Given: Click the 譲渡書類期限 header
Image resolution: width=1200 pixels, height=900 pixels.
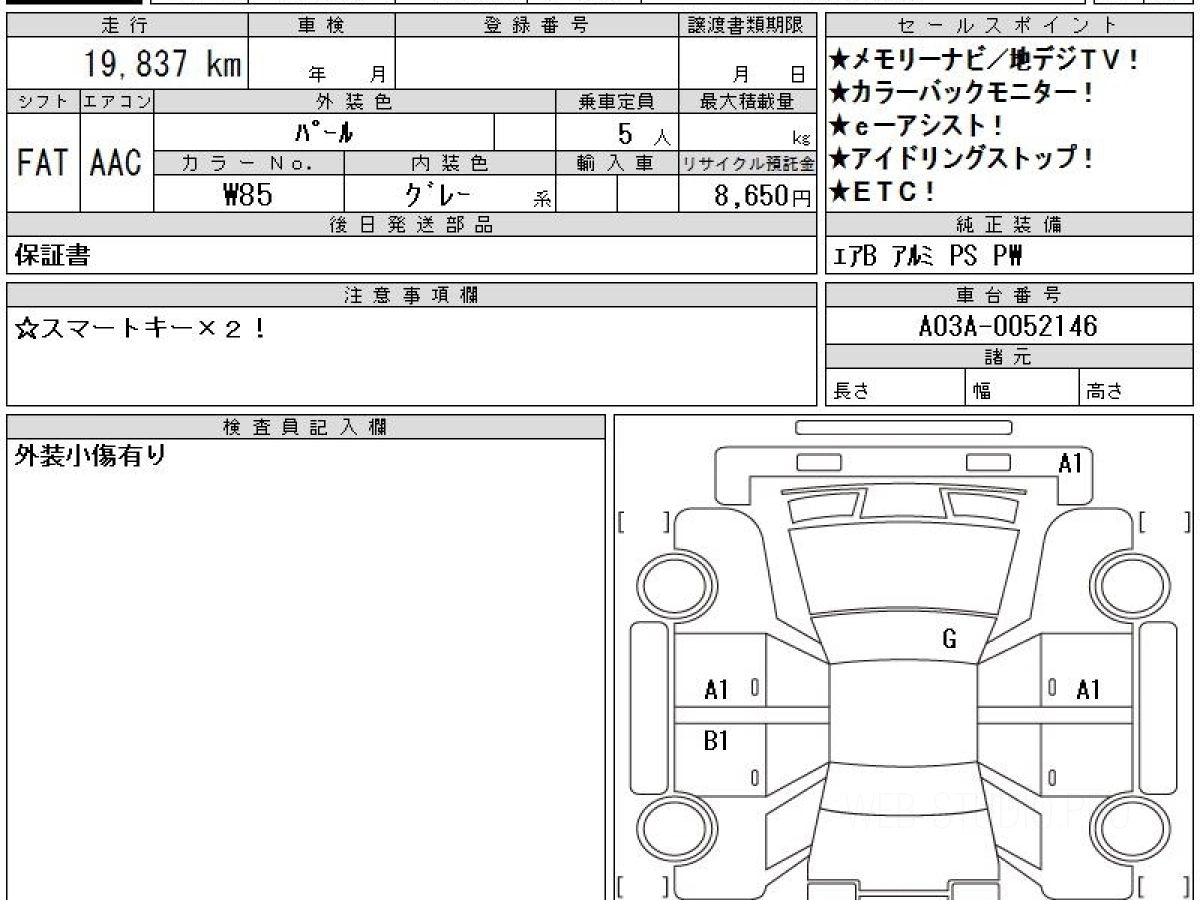Looking at the screenshot, I should [x=748, y=26].
